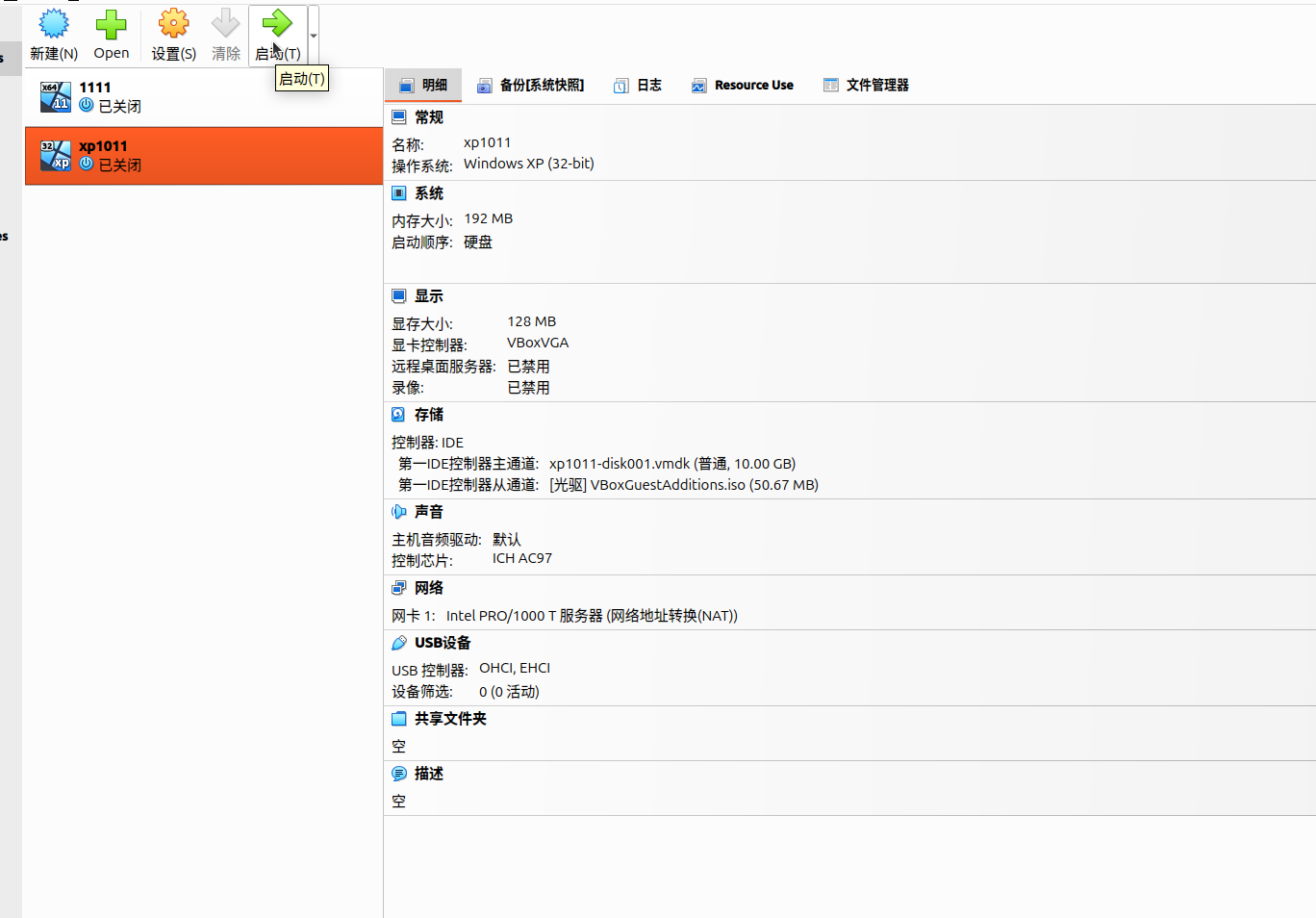Screen dimensions: 1316x918
Task: Click xp1011-disk001.vmdk storage entry
Action: tap(672, 464)
